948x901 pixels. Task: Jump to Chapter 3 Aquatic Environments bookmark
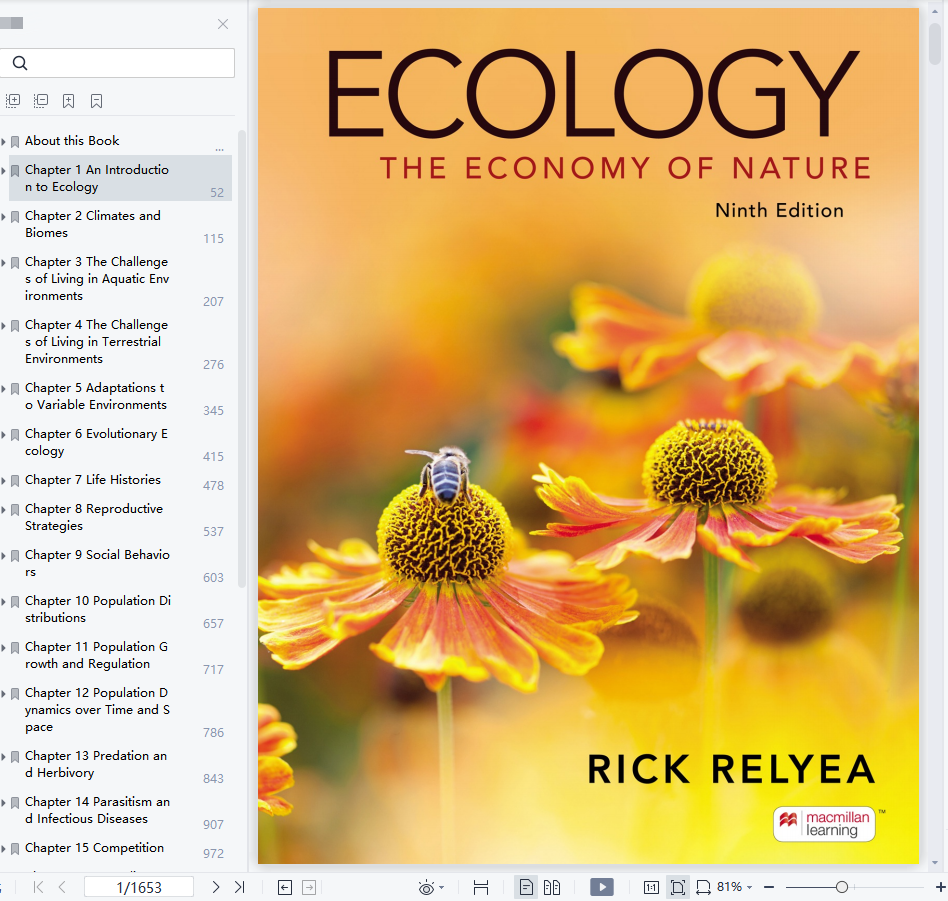point(97,279)
